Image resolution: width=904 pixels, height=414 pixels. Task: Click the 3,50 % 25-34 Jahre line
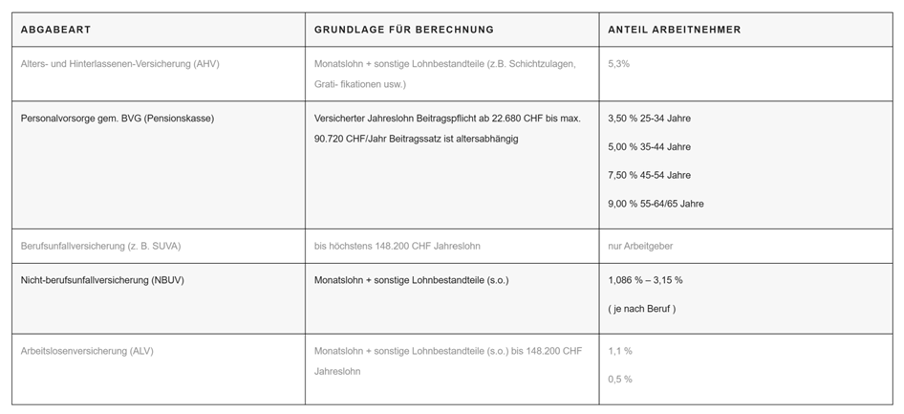click(x=649, y=118)
